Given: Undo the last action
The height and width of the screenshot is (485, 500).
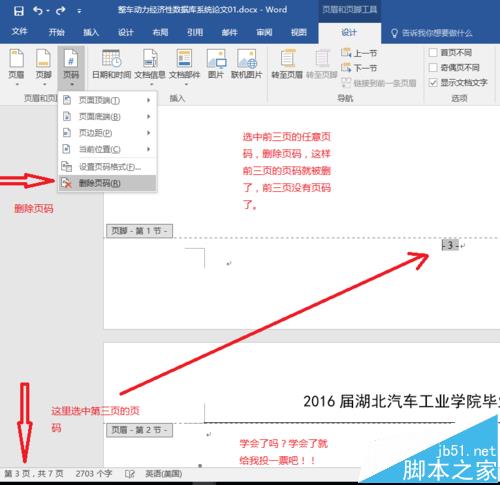Looking at the screenshot, I should (38, 11).
